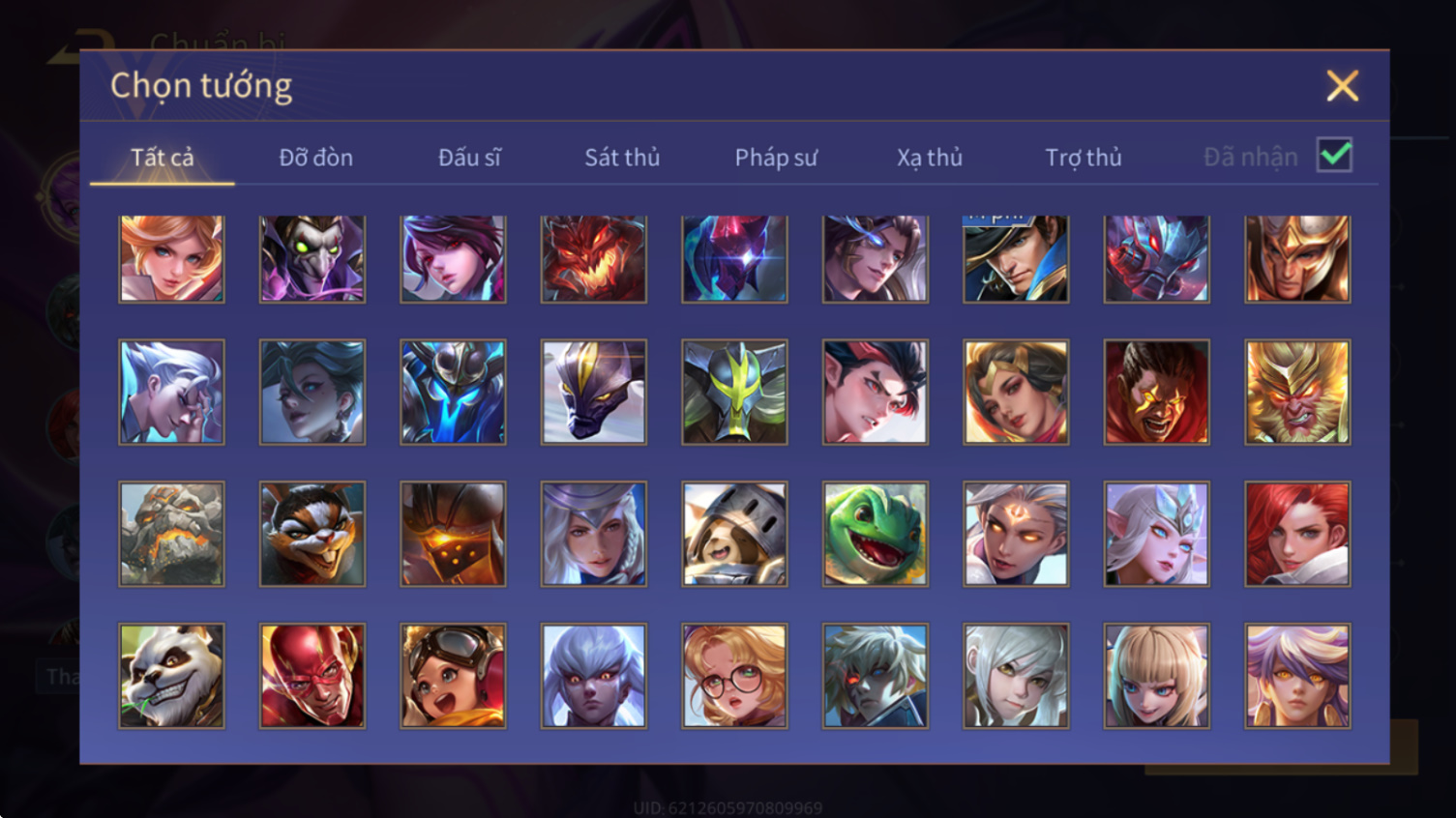This screenshot has height=818, width=1456.
Task: Filter heroes by Xạ thủ tab
Action: [930, 158]
